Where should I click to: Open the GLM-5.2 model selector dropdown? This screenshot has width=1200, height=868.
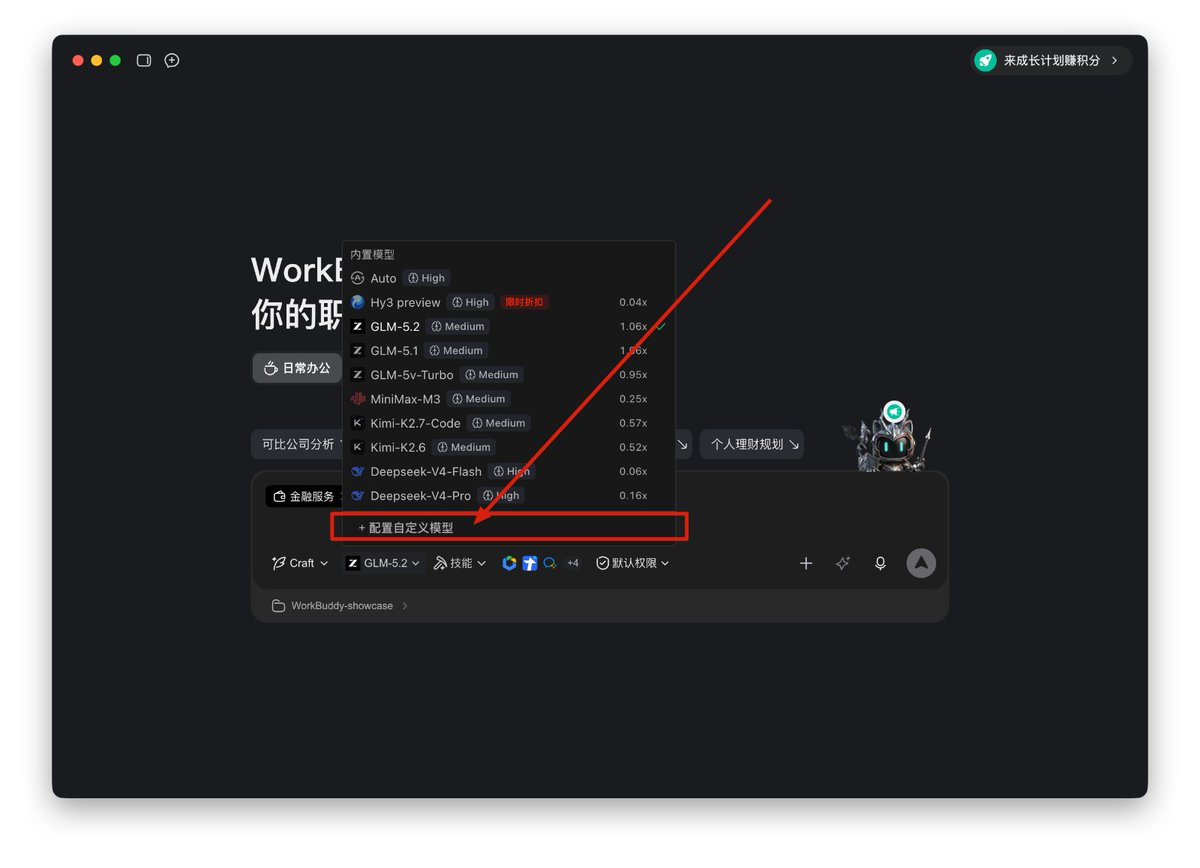384,563
